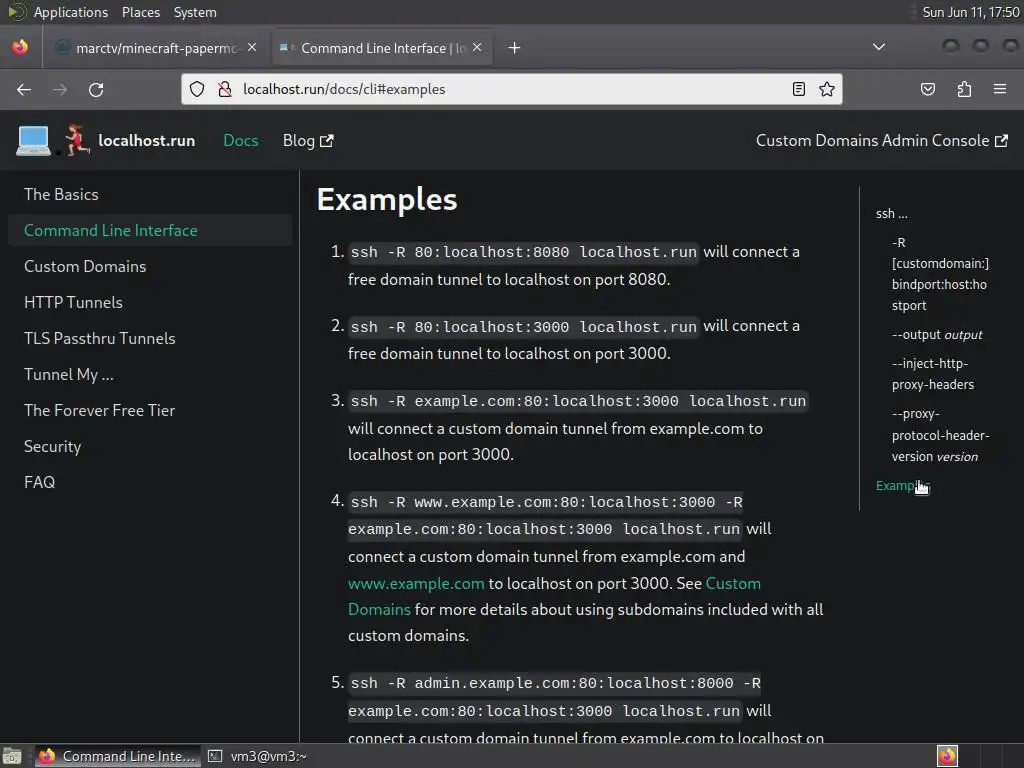
Task: Open the shield tracking protection icon
Action: [x=197, y=89]
